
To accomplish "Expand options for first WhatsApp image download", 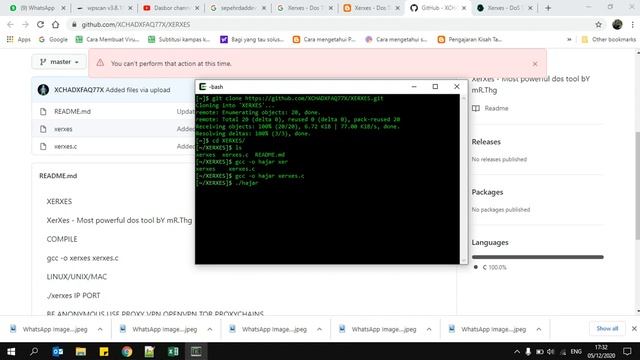I will coord(100,329).
